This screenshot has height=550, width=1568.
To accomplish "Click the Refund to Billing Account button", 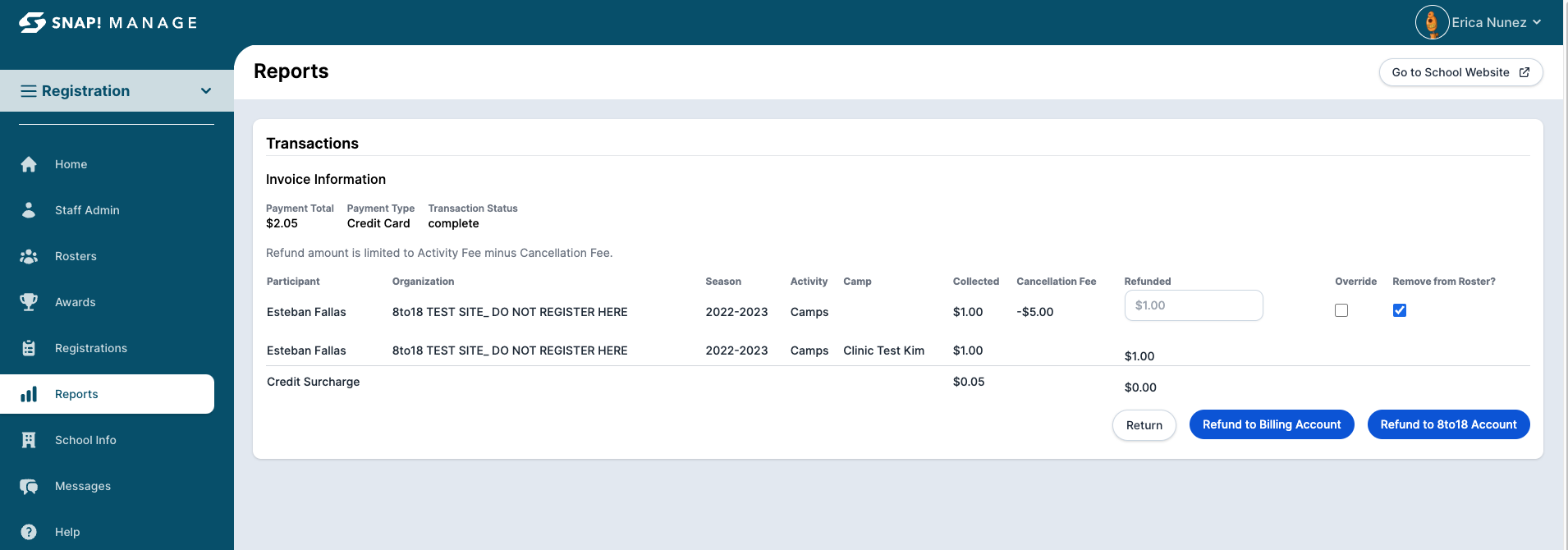I will tap(1271, 424).
